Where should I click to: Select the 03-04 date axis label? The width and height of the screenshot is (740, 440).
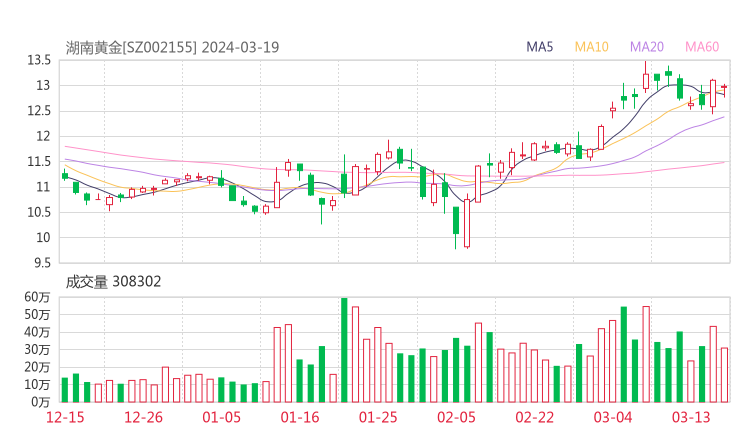point(613,417)
